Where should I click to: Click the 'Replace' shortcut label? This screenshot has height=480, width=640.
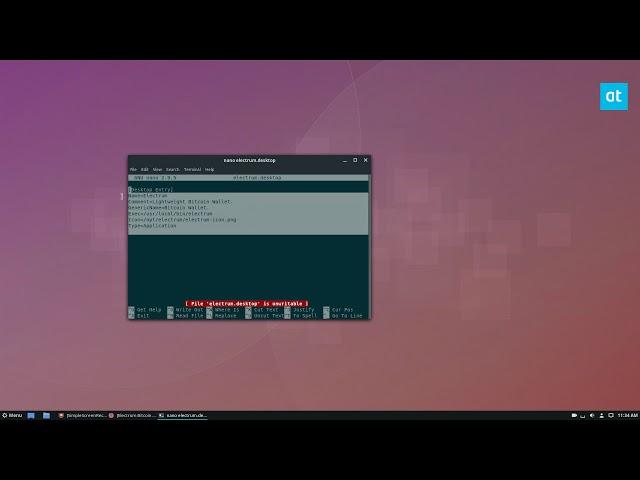[226, 316]
